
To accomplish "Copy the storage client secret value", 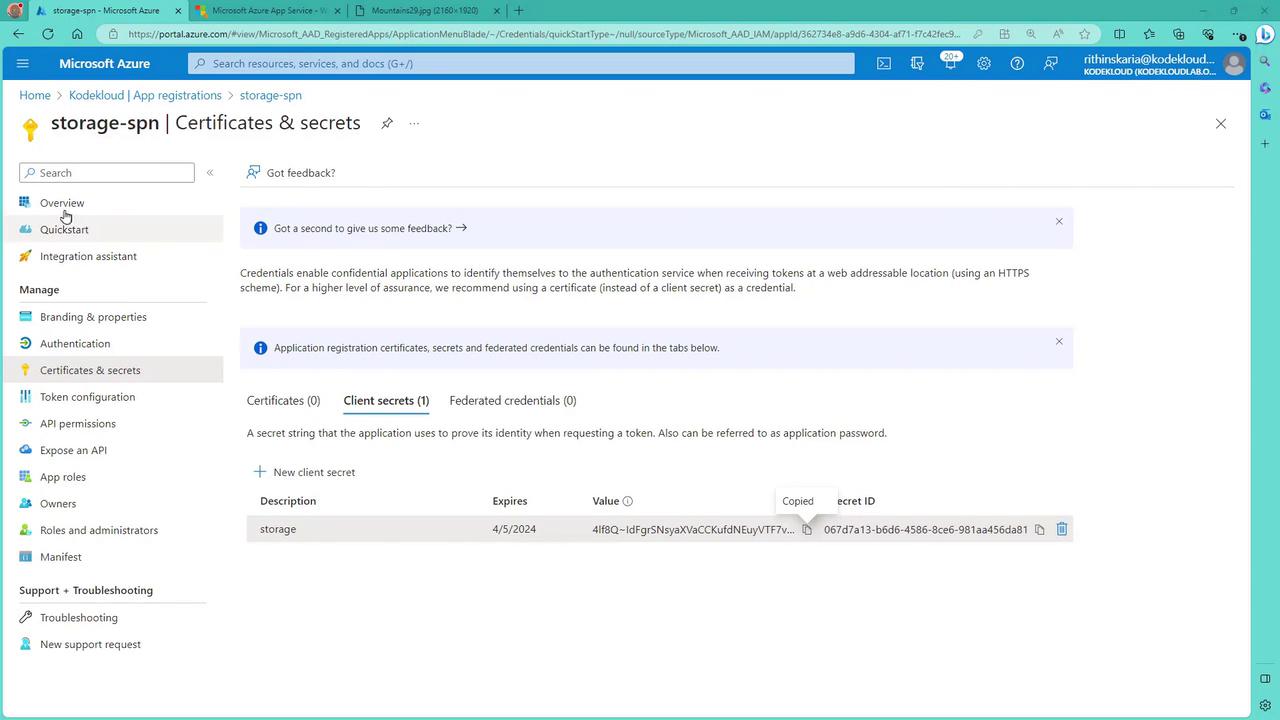I will tap(807, 529).
